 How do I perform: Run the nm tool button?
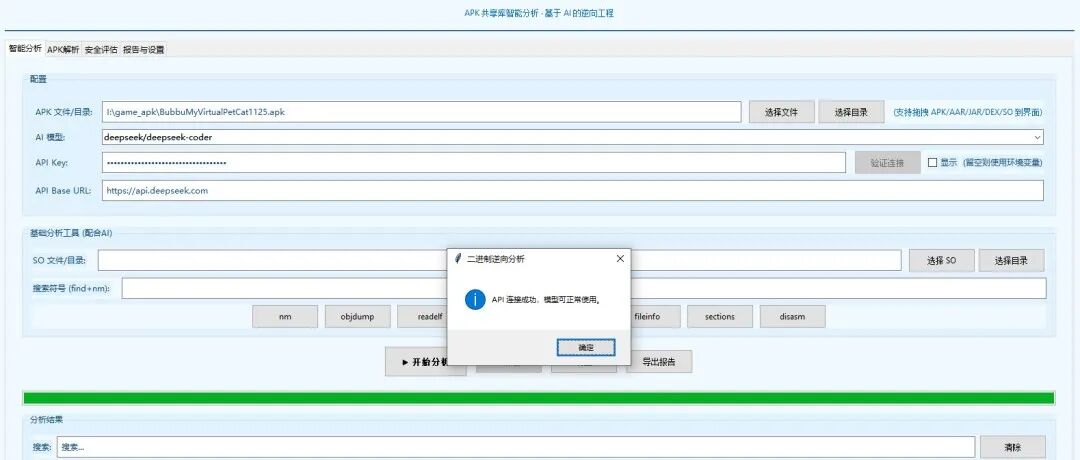coord(285,317)
